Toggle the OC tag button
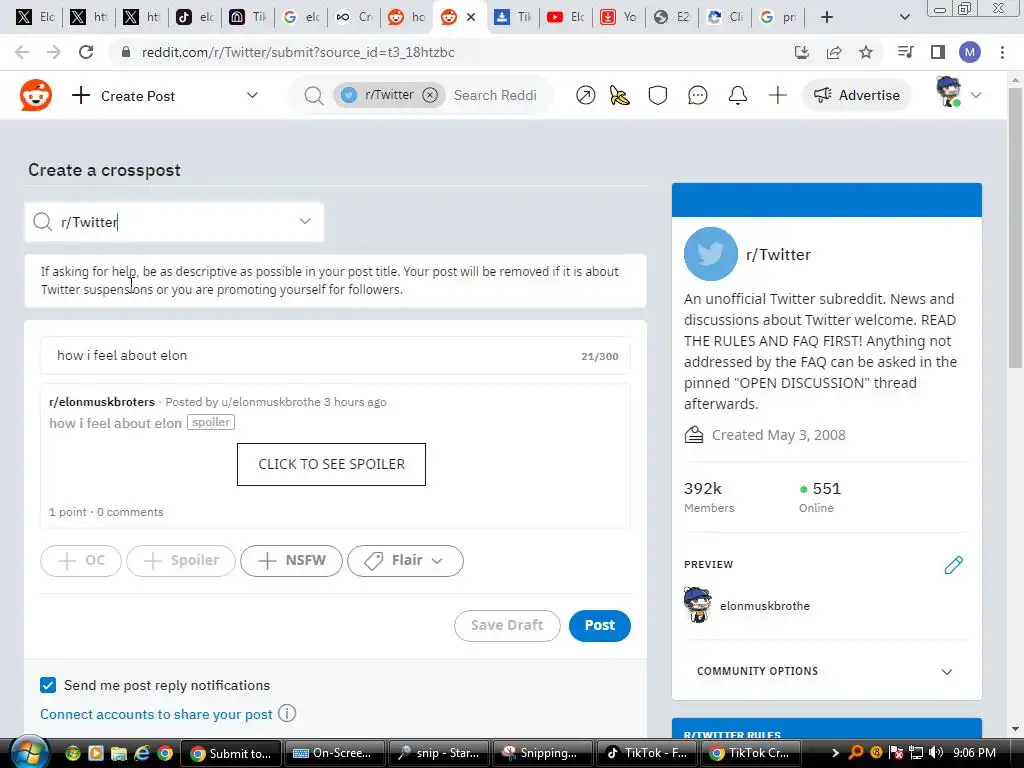This screenshot has width=1024, height=768. [x=81, y=560]
